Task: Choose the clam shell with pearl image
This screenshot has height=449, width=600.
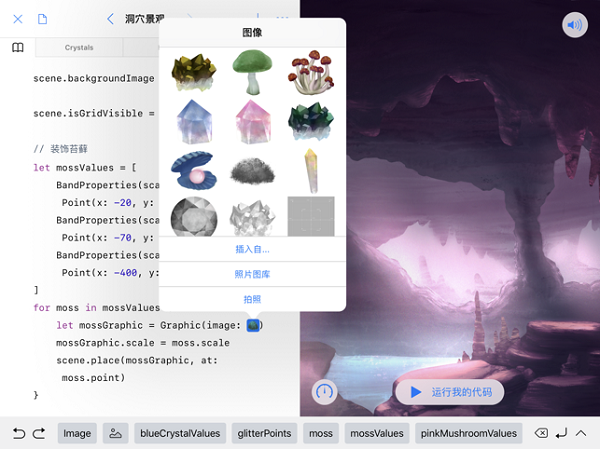Action: coord(194,171)
